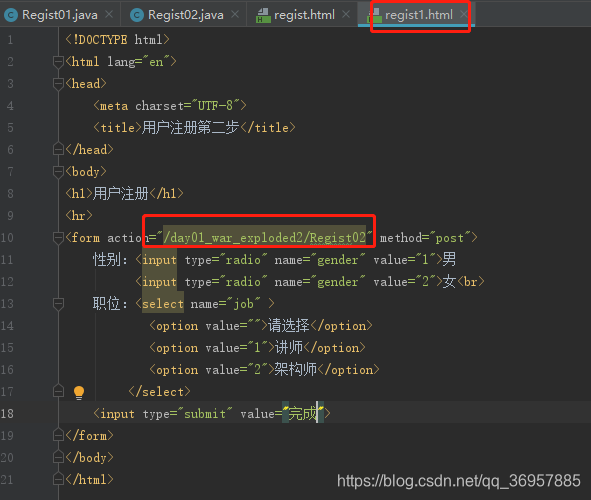Click the HTML file icon on regist1.html
Image resolution: width=591 pixels, height=500 pixels.
click(374, 15)
